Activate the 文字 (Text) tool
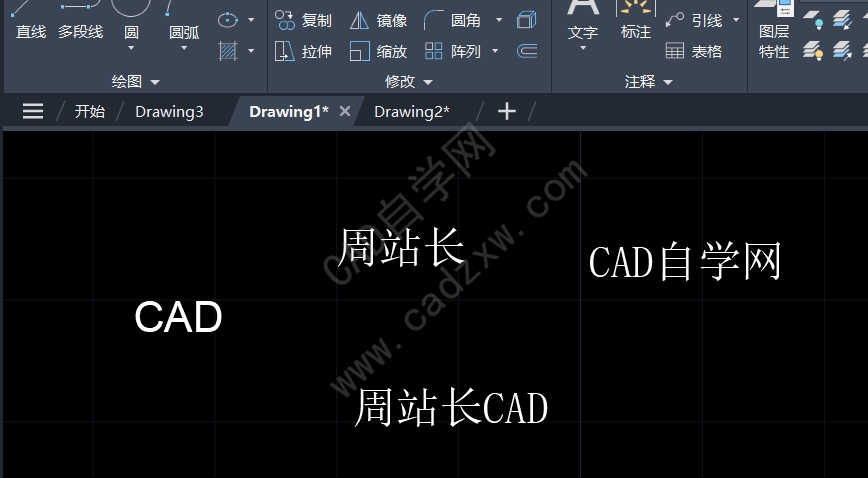The width and height of the screenshot is (868, 478). click(583, 22)
